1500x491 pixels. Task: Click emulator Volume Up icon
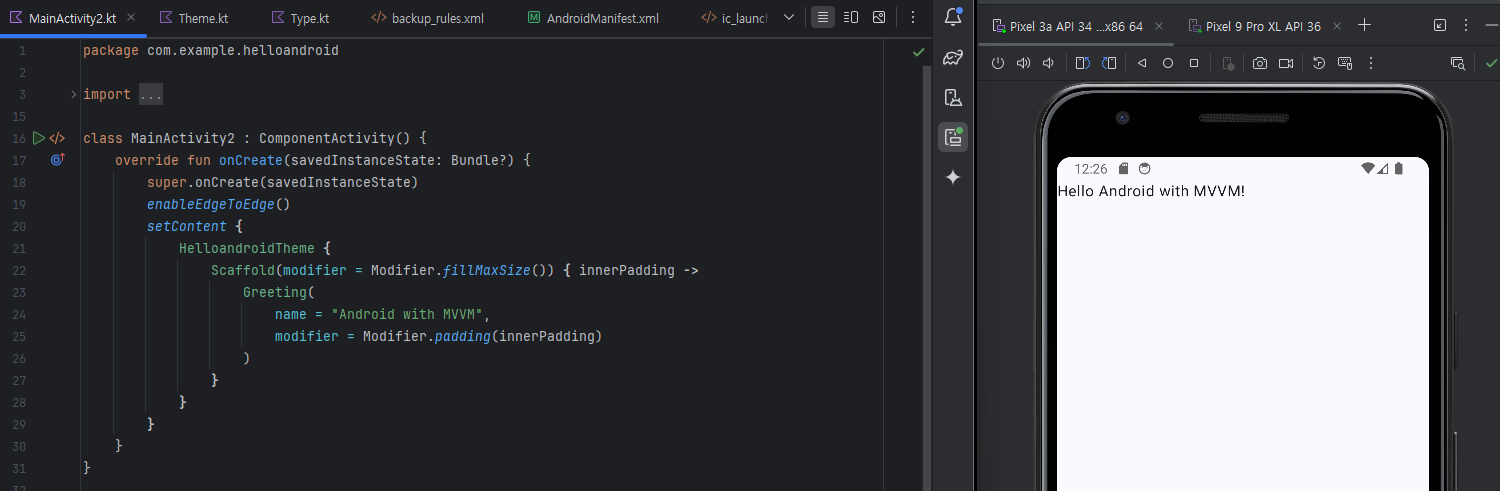(x=1023, y=63)
